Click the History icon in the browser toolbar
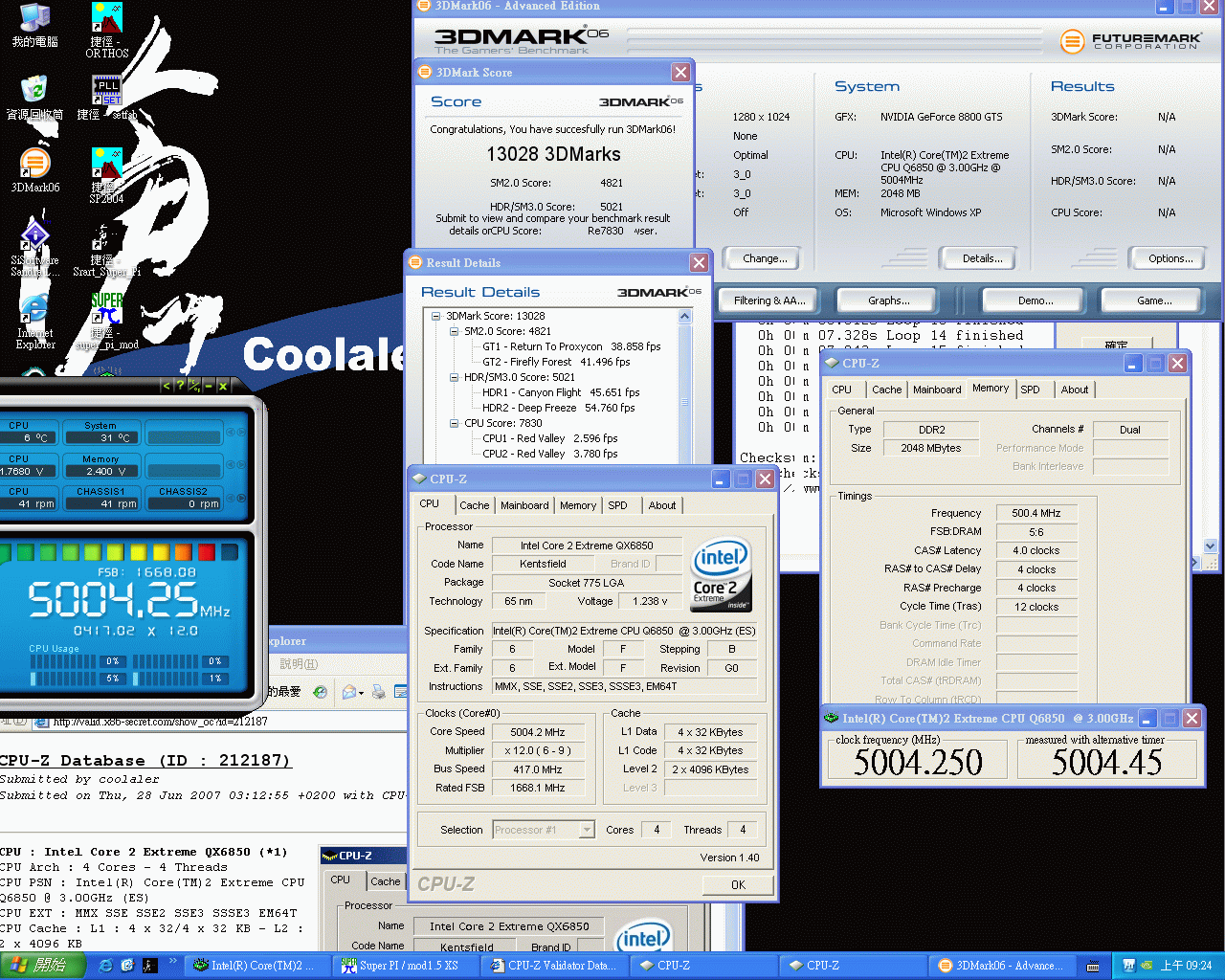Image resolution: width=1225 pixels, height=980 pixels. click(320, 692)
